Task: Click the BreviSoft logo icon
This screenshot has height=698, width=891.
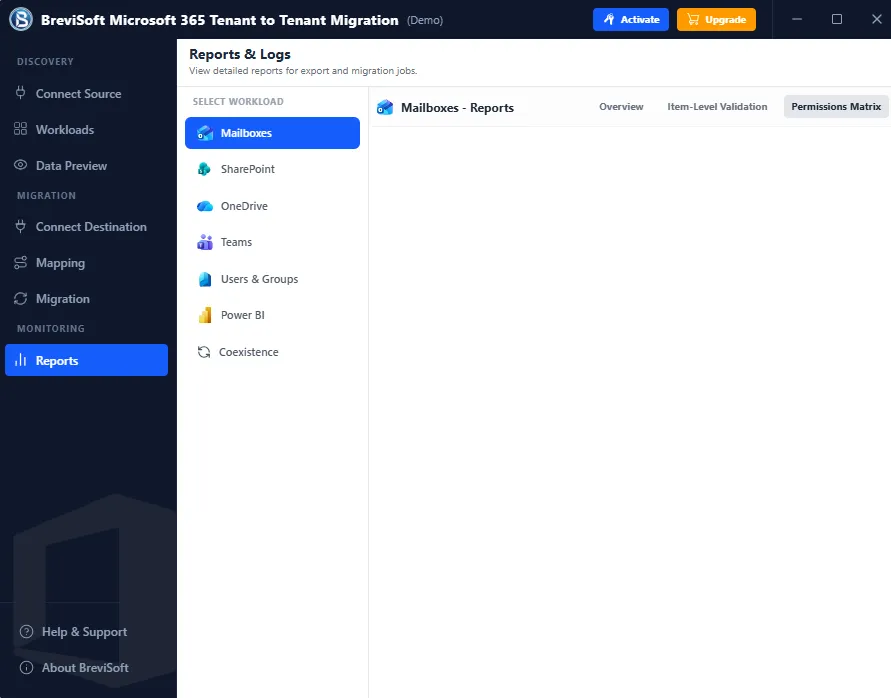Action: coord(21,19)
